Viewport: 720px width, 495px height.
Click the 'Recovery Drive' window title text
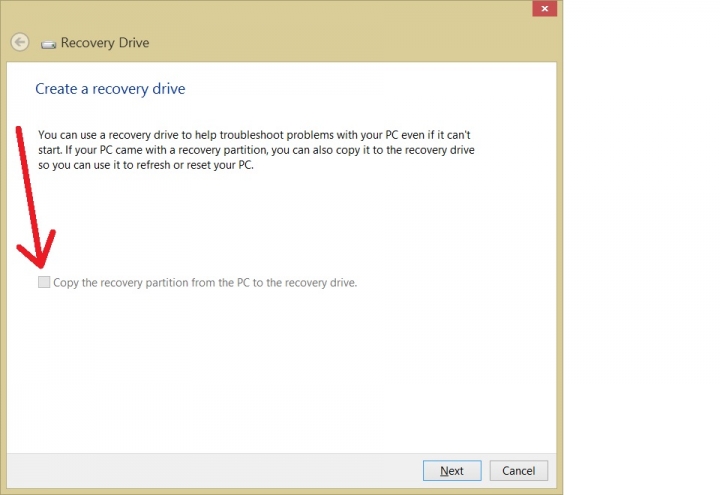click(x=105, y=42)
